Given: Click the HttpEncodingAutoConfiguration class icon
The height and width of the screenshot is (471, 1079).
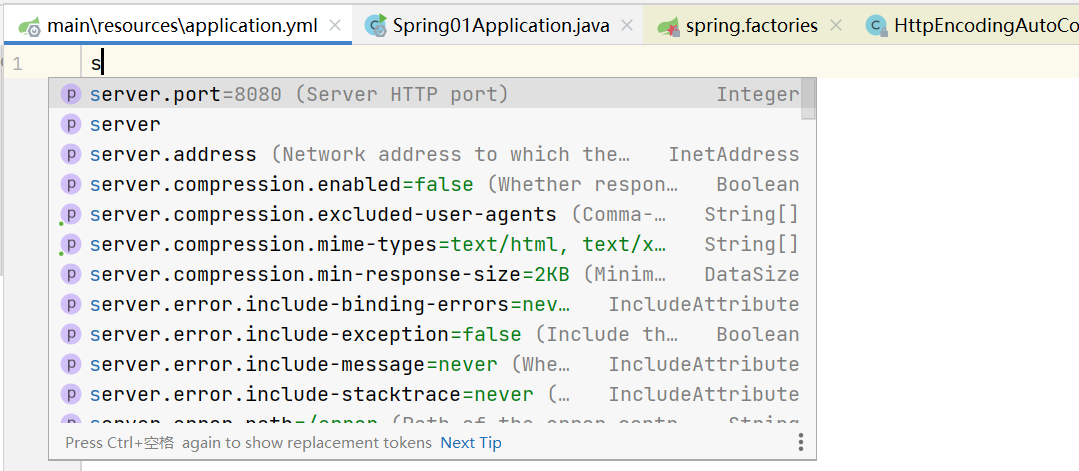Looking at the screenshot, I should [x=877, y=26].
